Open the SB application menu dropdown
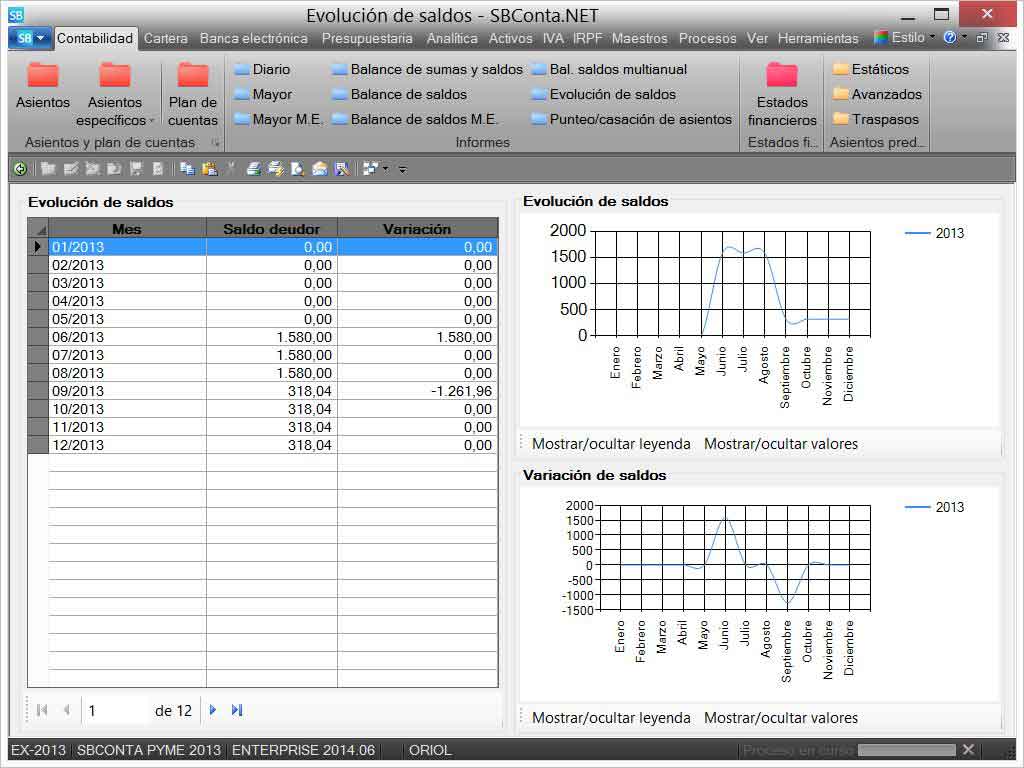 click(x=29, y=38)
